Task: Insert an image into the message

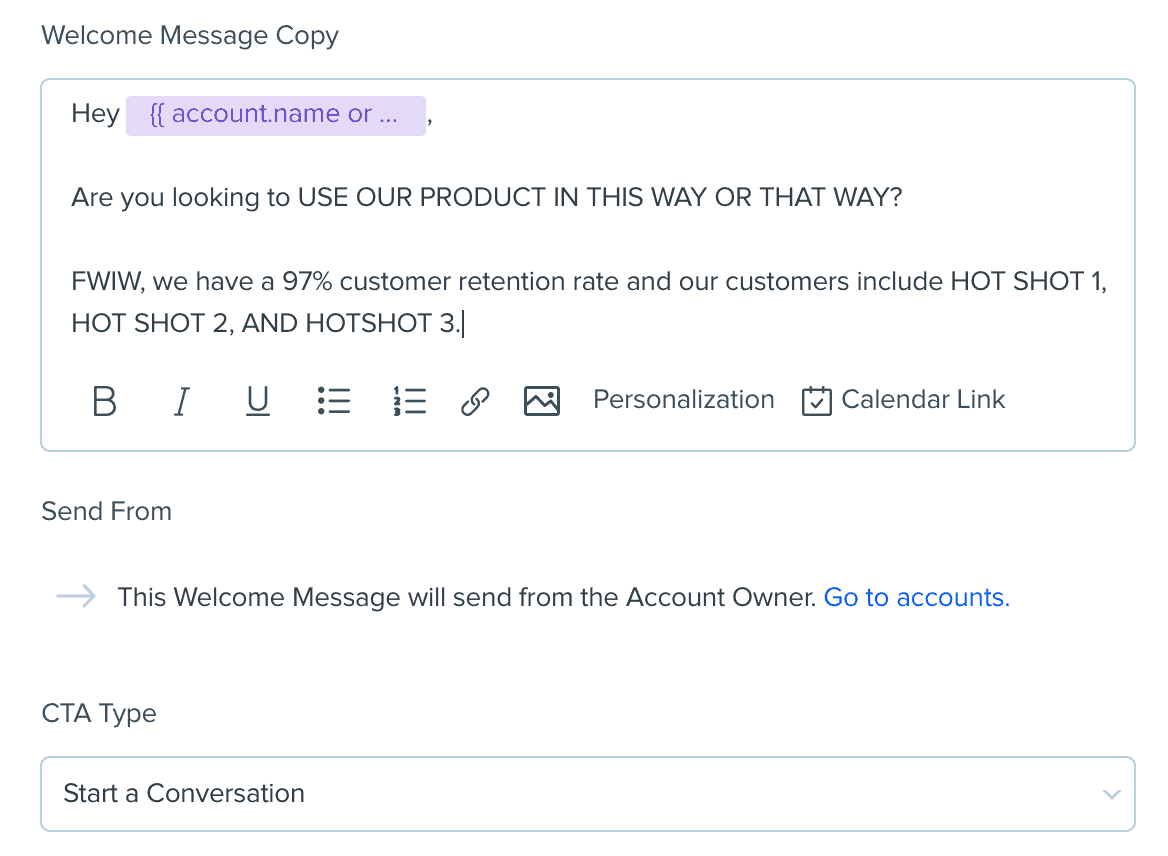Action: click(x=542, y=401)
